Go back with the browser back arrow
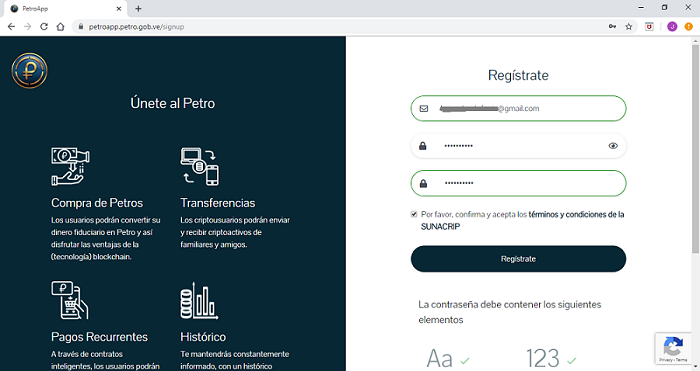The image size is (700, 371). pyautogui.click(x=11, y=27)
